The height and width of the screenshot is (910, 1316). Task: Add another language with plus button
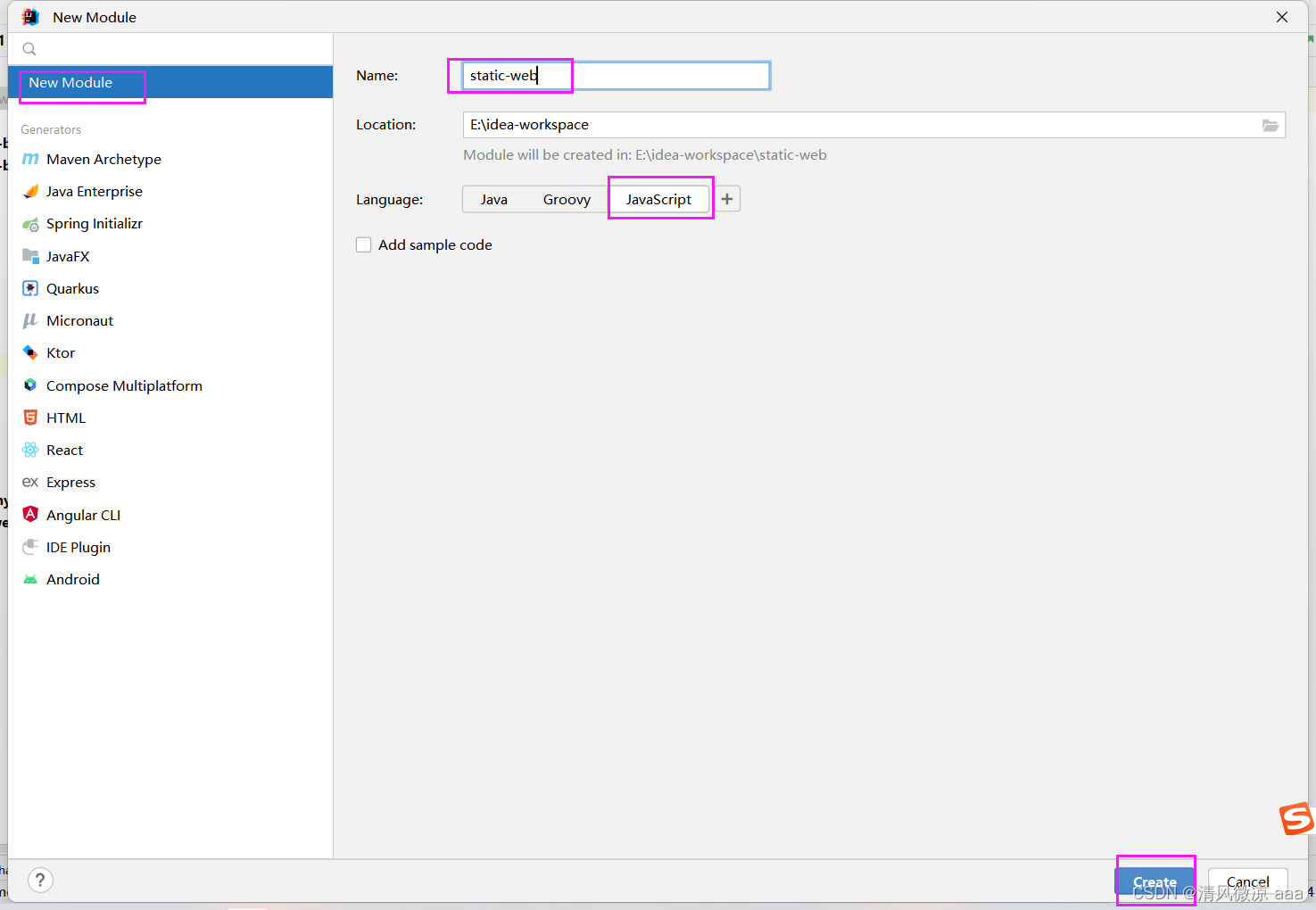727,199
